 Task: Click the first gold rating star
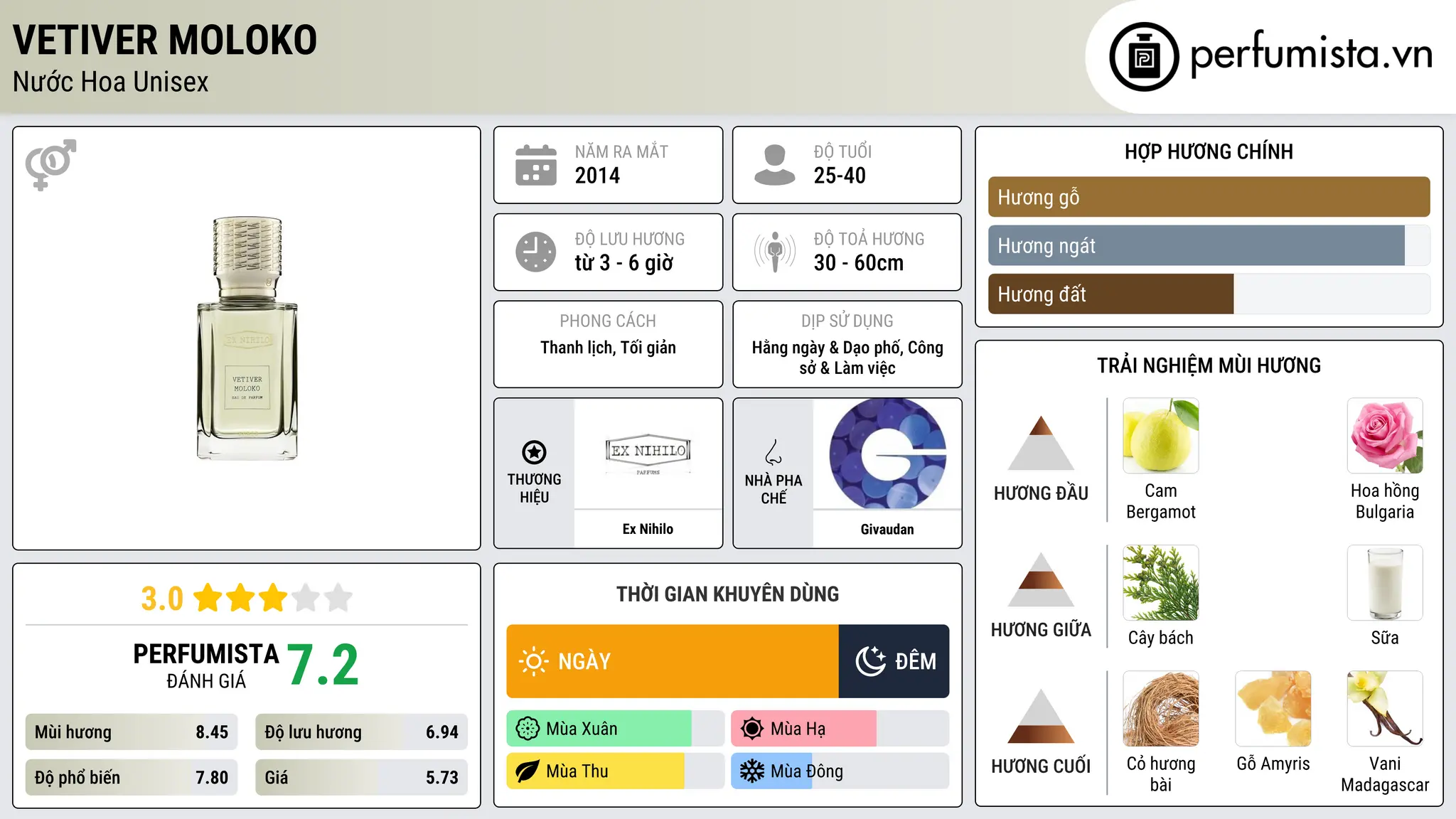coord(208,598)
